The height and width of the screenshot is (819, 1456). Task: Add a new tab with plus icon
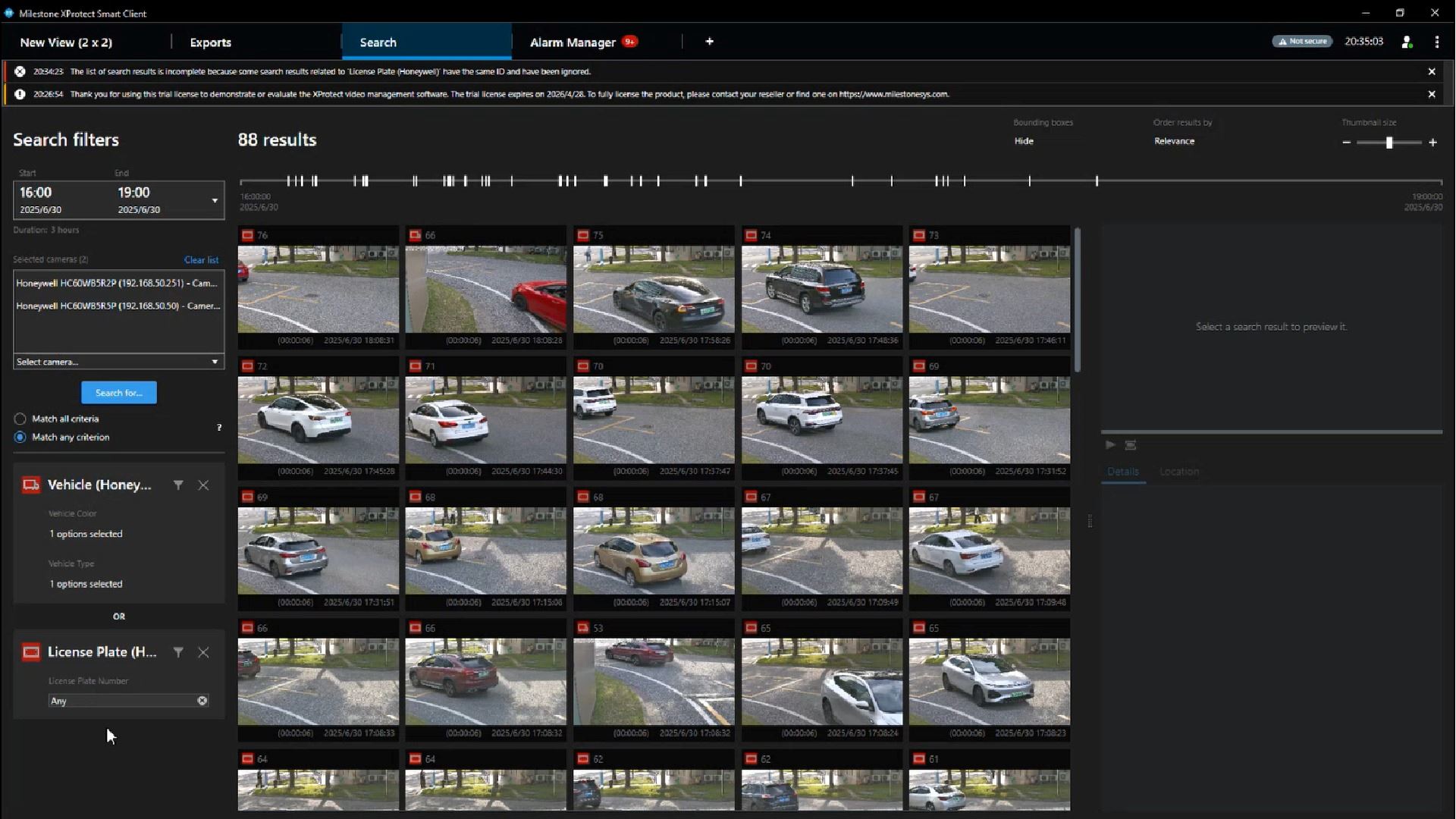(709, 42)
